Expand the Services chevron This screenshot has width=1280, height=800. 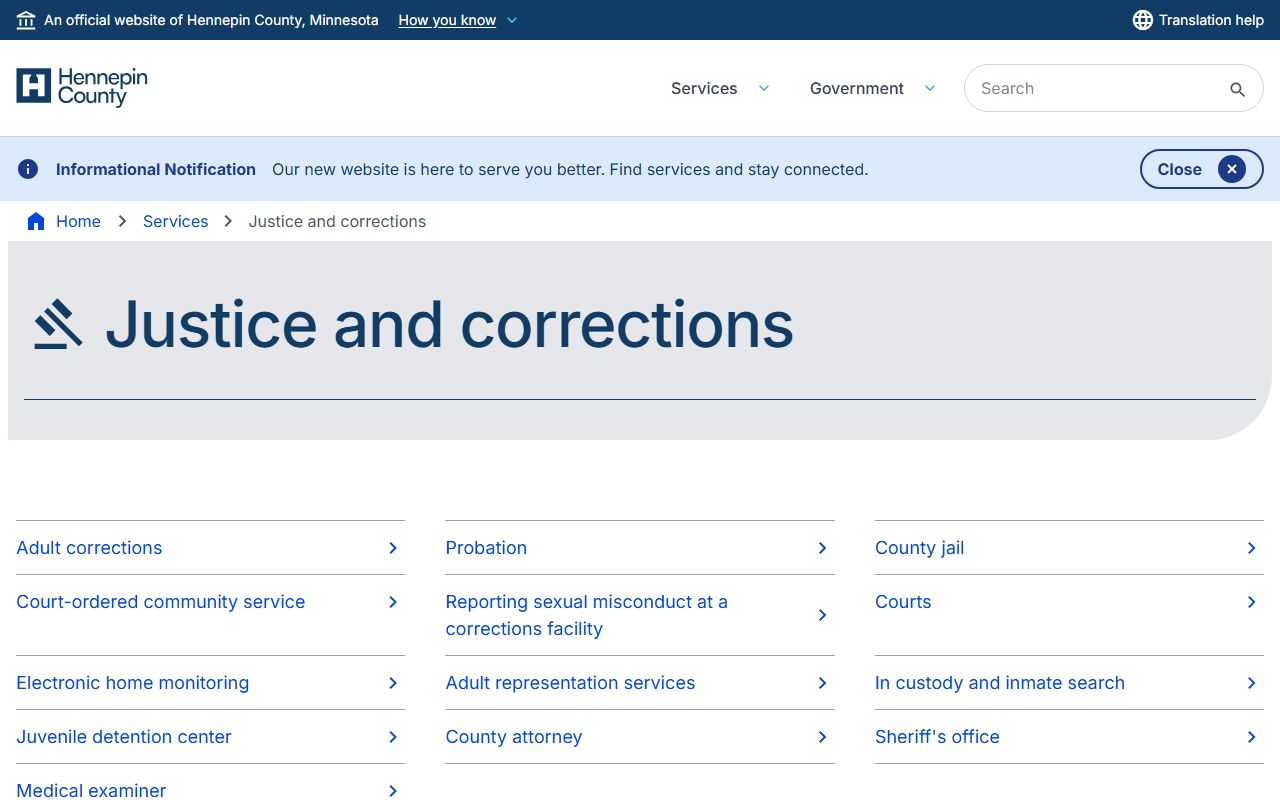(x=764, y=88)
